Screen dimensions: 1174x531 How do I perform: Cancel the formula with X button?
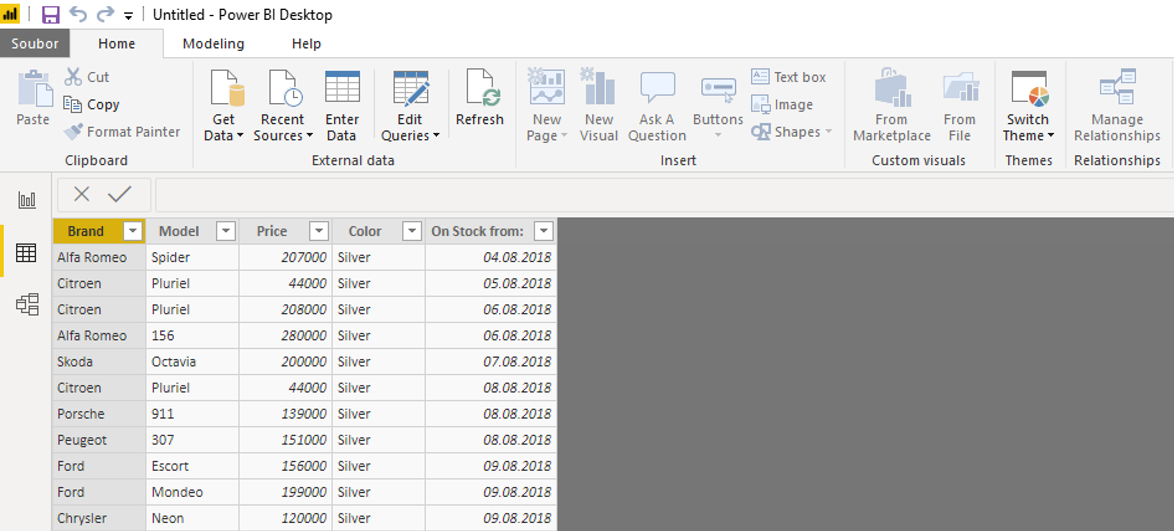(x=82, y=195)
